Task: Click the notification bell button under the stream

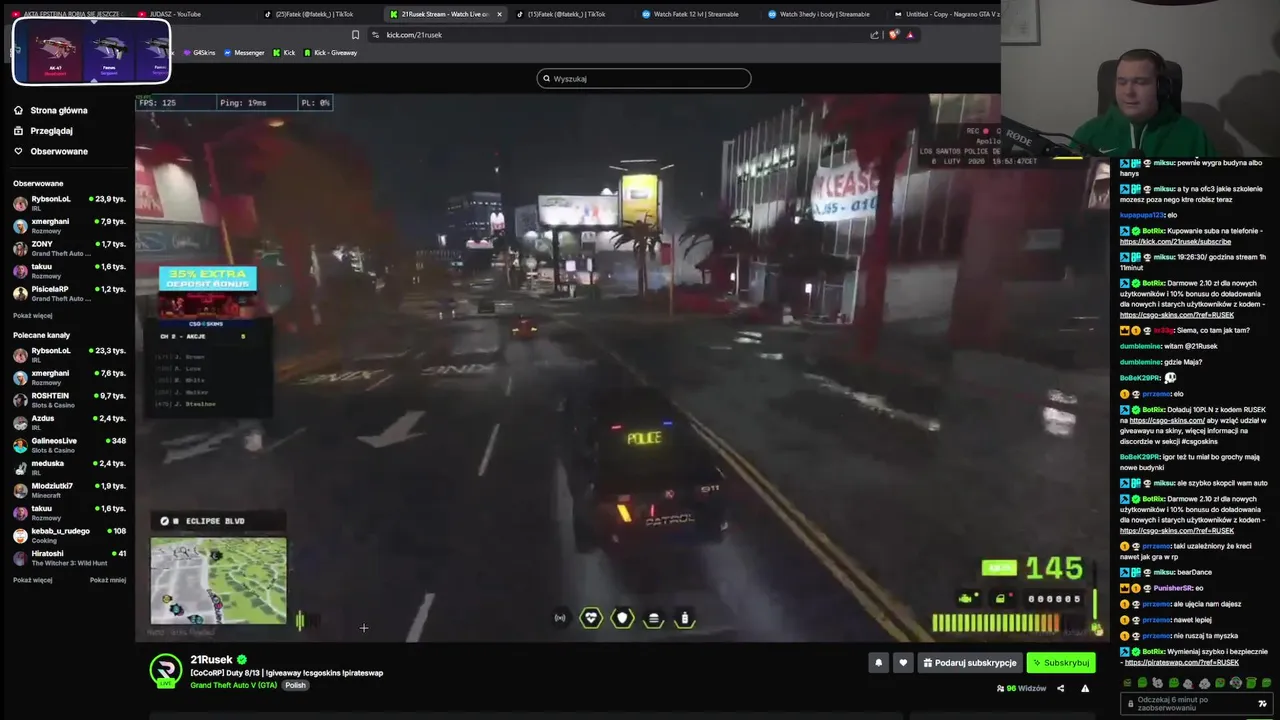Action: point(878,662)
